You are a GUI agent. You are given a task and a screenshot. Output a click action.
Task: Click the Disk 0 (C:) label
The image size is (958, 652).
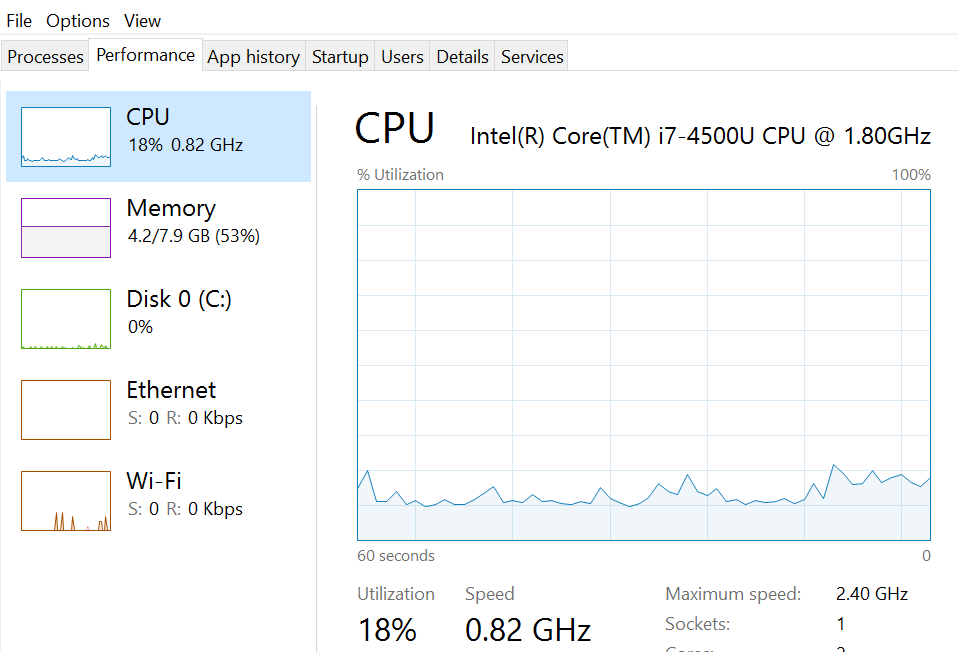coord(179,299)
